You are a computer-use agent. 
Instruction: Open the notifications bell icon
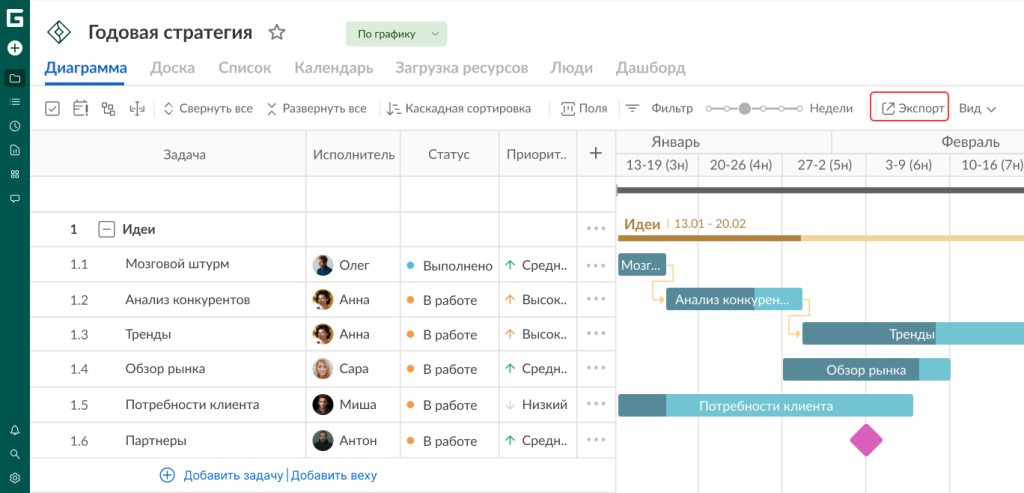14,430
